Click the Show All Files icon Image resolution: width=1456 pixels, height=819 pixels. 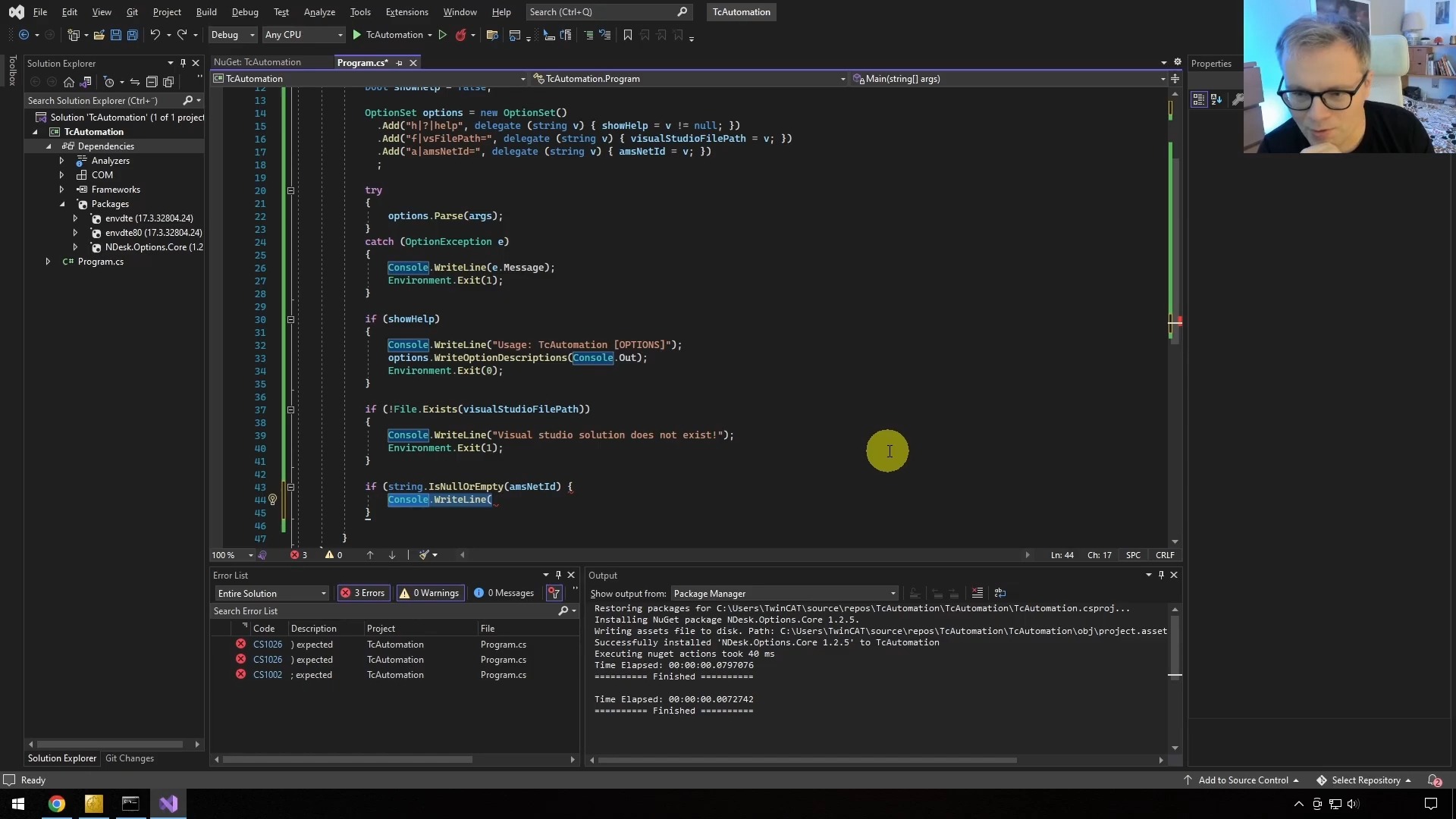pyautogui.click(x=168, y=82)
